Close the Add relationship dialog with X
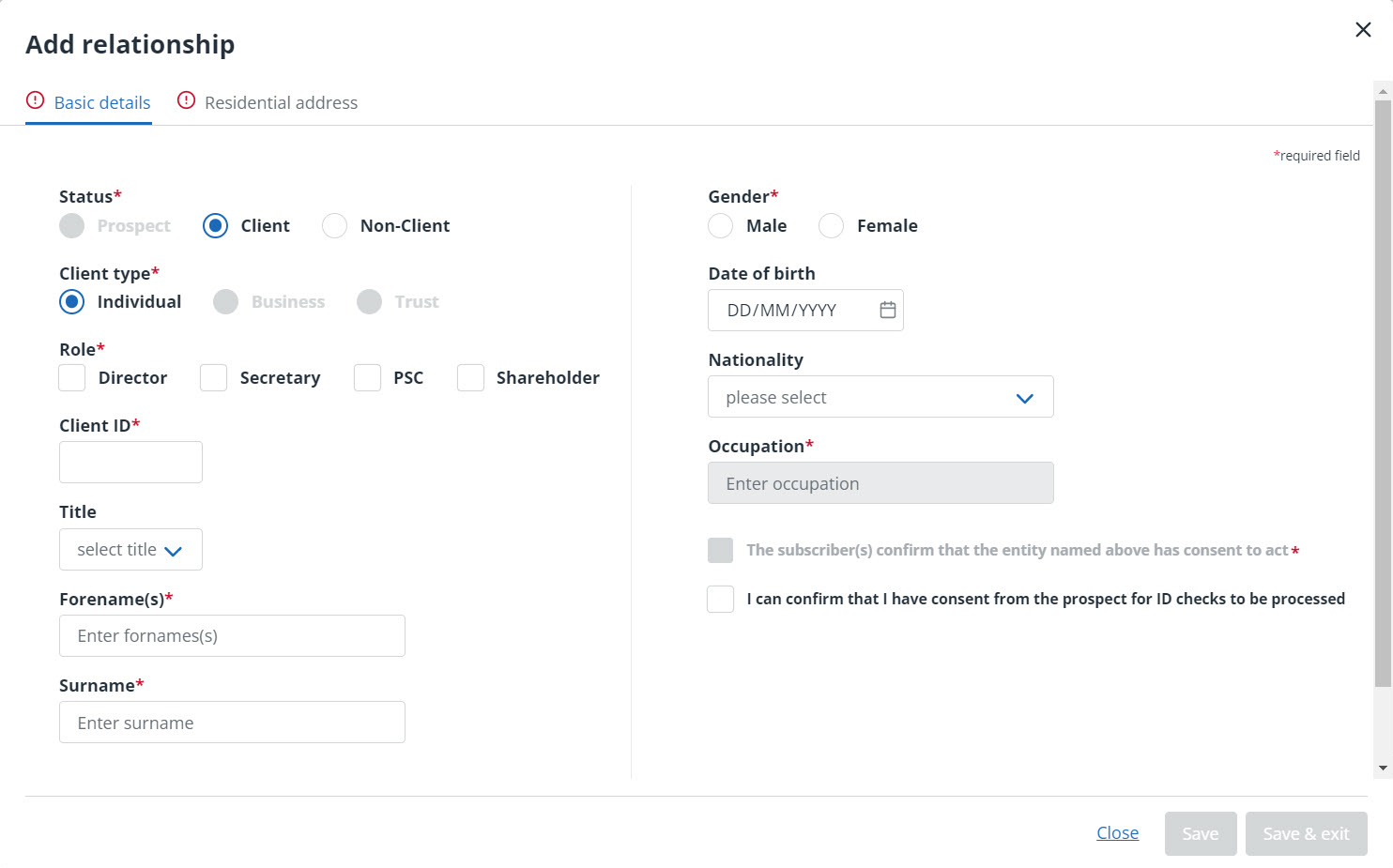 1363,30
